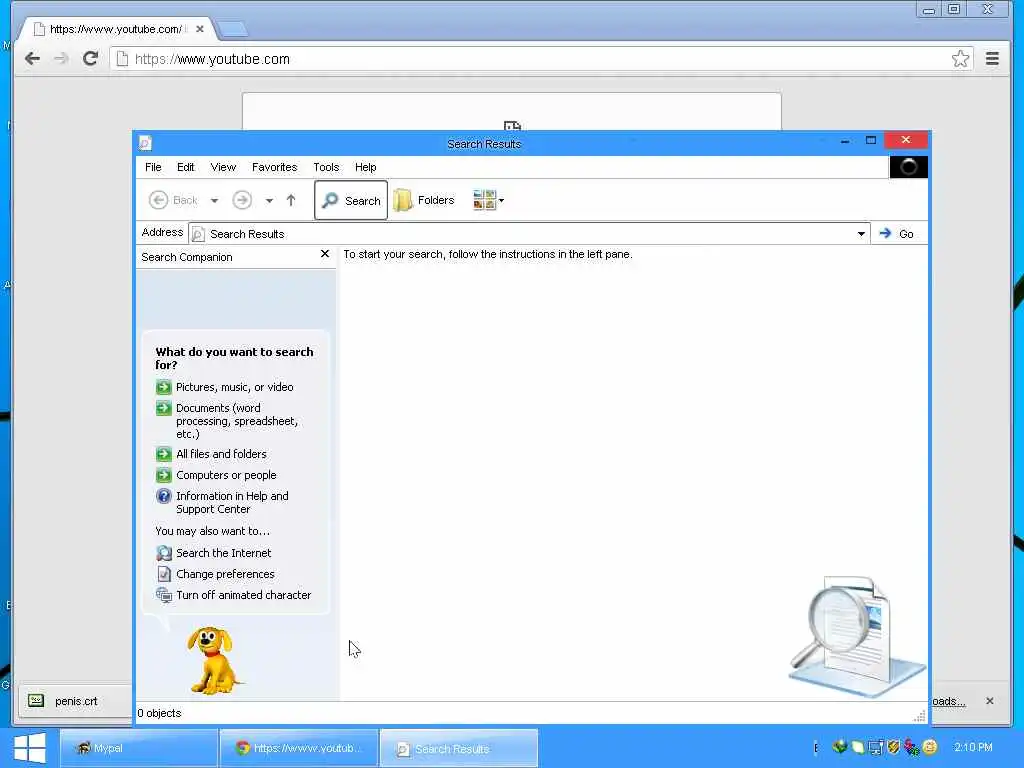Image resolution: width=1024 pixels, height=768 pixels.
Task: Open the Favorites menu
Action: click(x=274, y=167)
